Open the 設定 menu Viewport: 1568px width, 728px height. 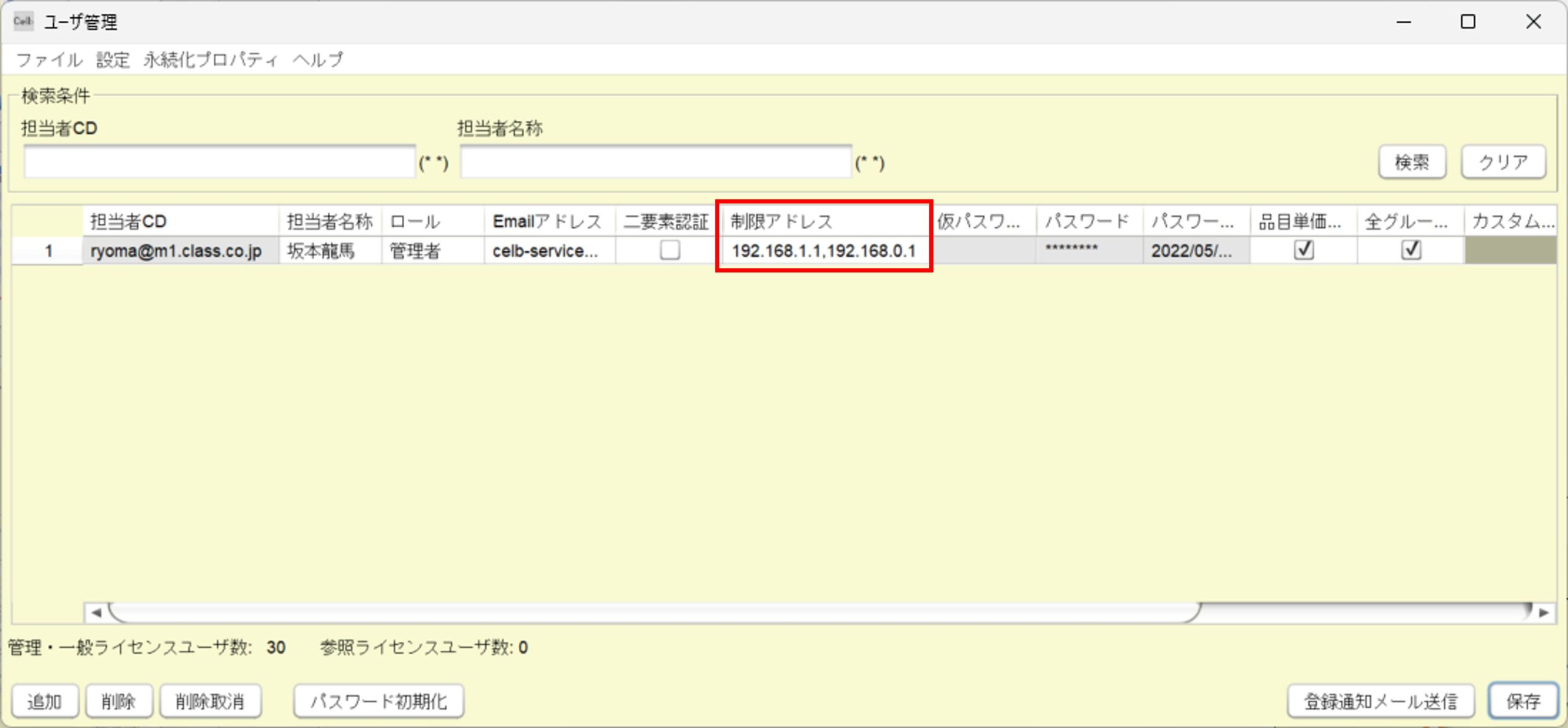point(113,59)
